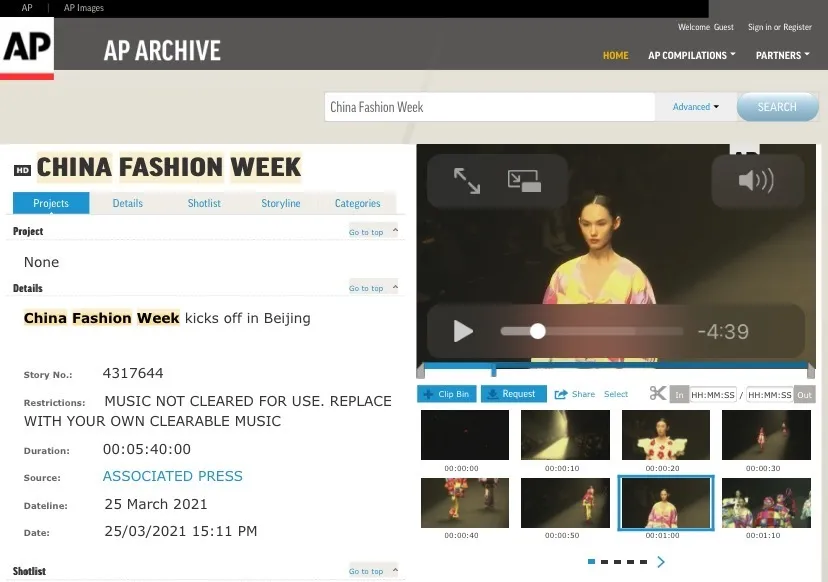Viewport: 828px width, 582px height.
Task: Select the 00:00:00 thumbnail
Action: (x=465, y=435)
